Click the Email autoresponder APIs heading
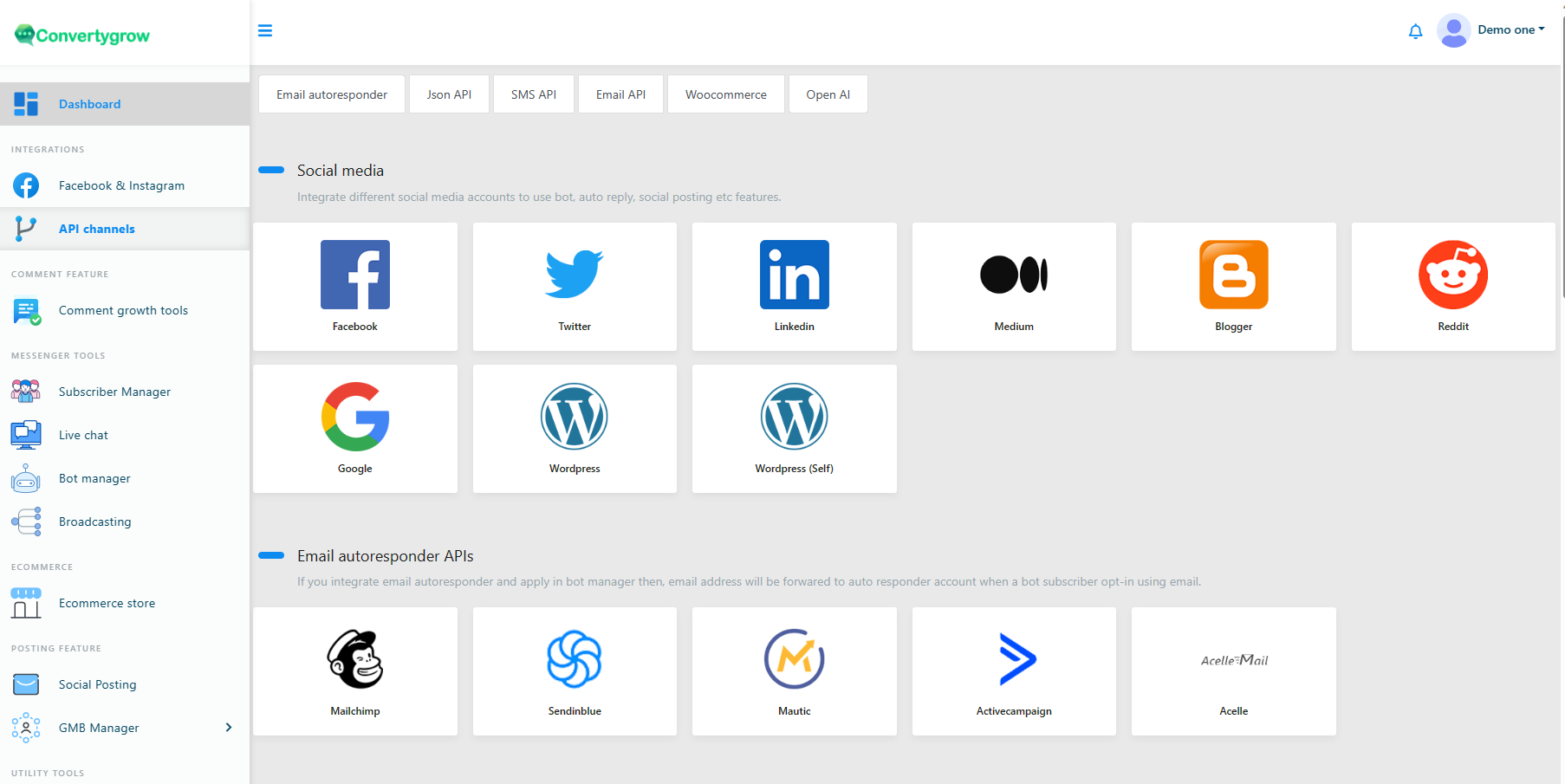Screen dimensions: 1565x784 click(386, 556)
